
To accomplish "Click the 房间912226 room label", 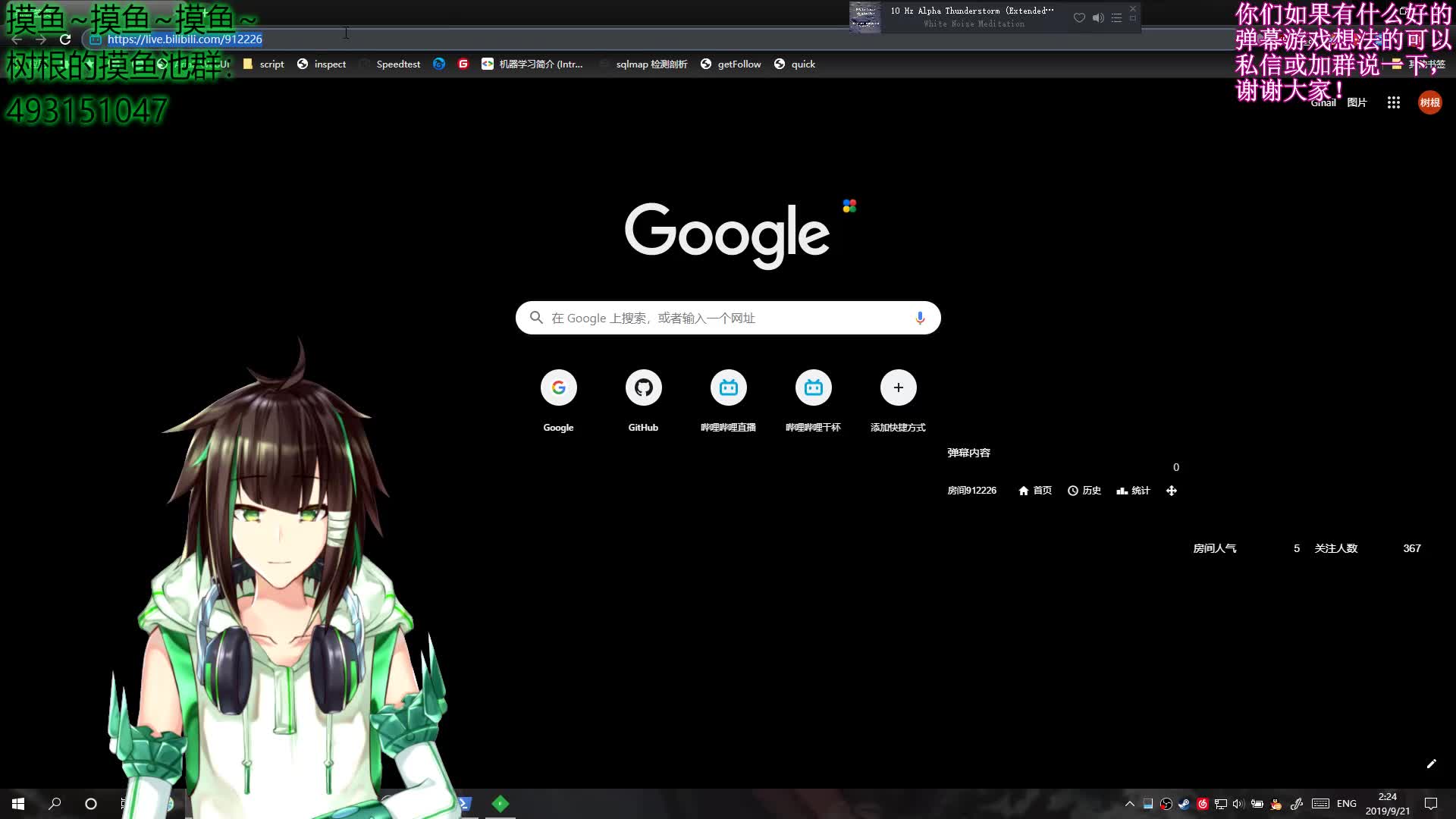I will pos(972,491).
